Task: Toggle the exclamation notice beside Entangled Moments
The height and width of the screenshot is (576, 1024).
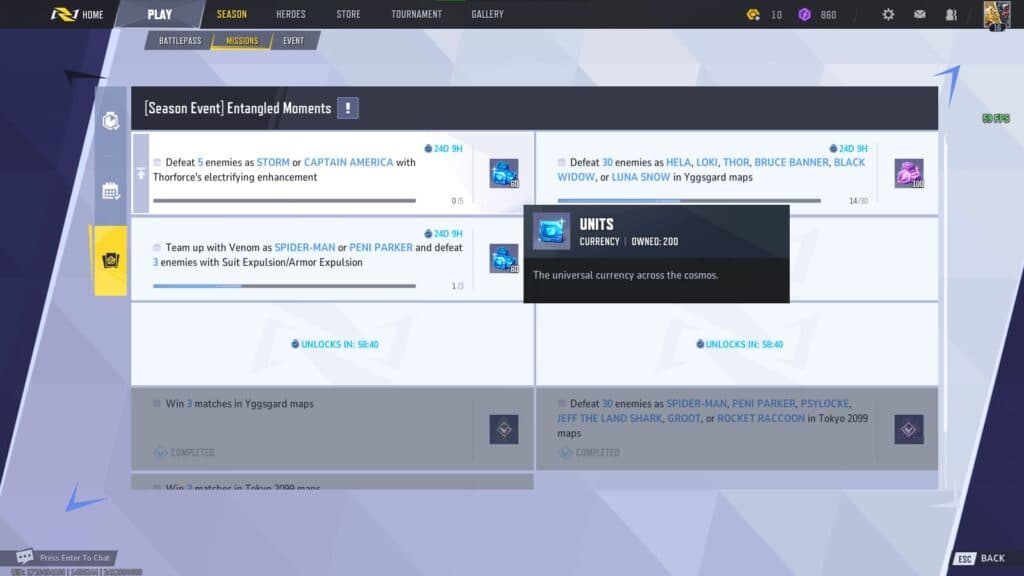Action: point(347,107)
